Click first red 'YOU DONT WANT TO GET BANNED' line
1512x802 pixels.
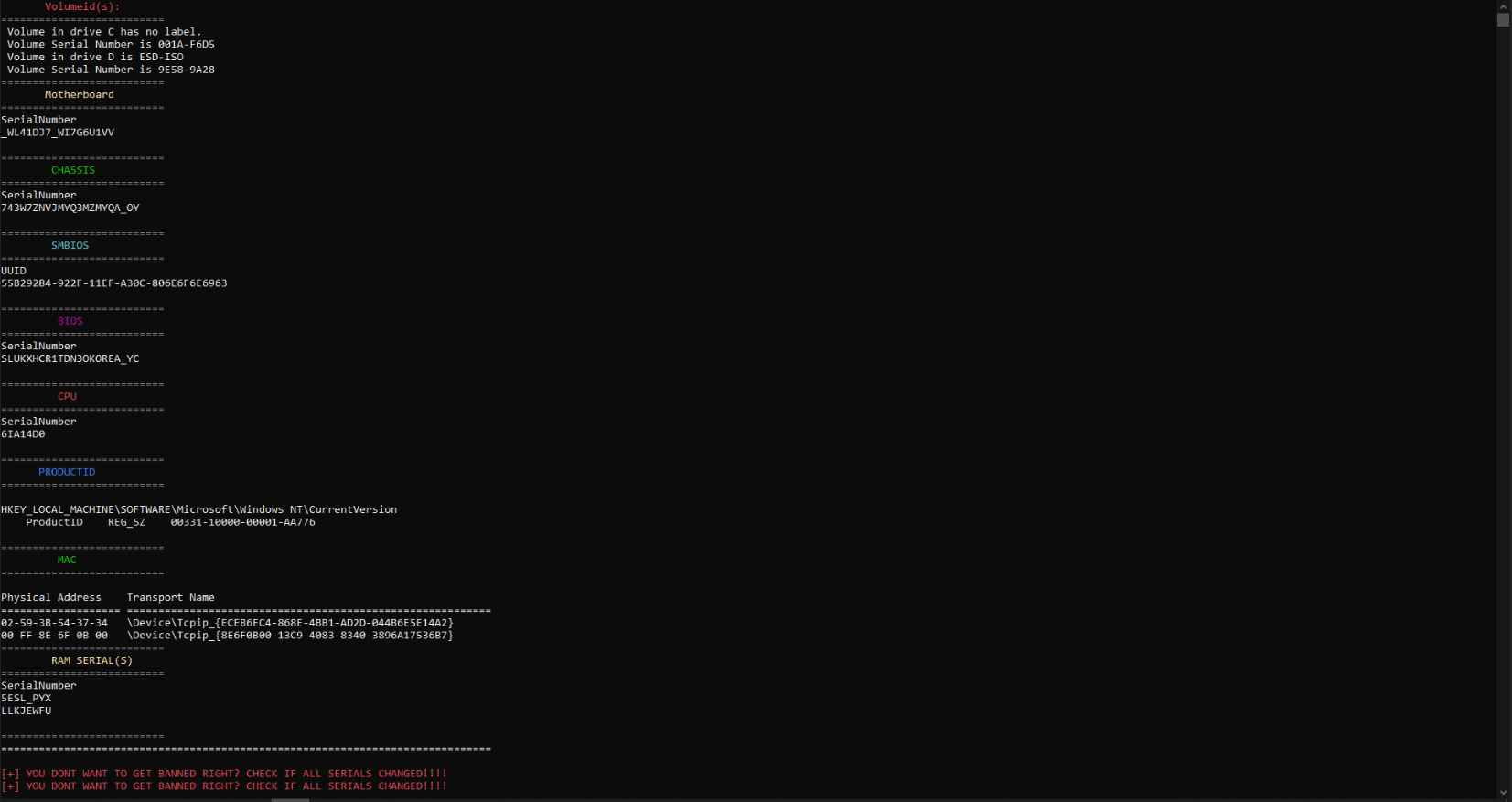224,774
